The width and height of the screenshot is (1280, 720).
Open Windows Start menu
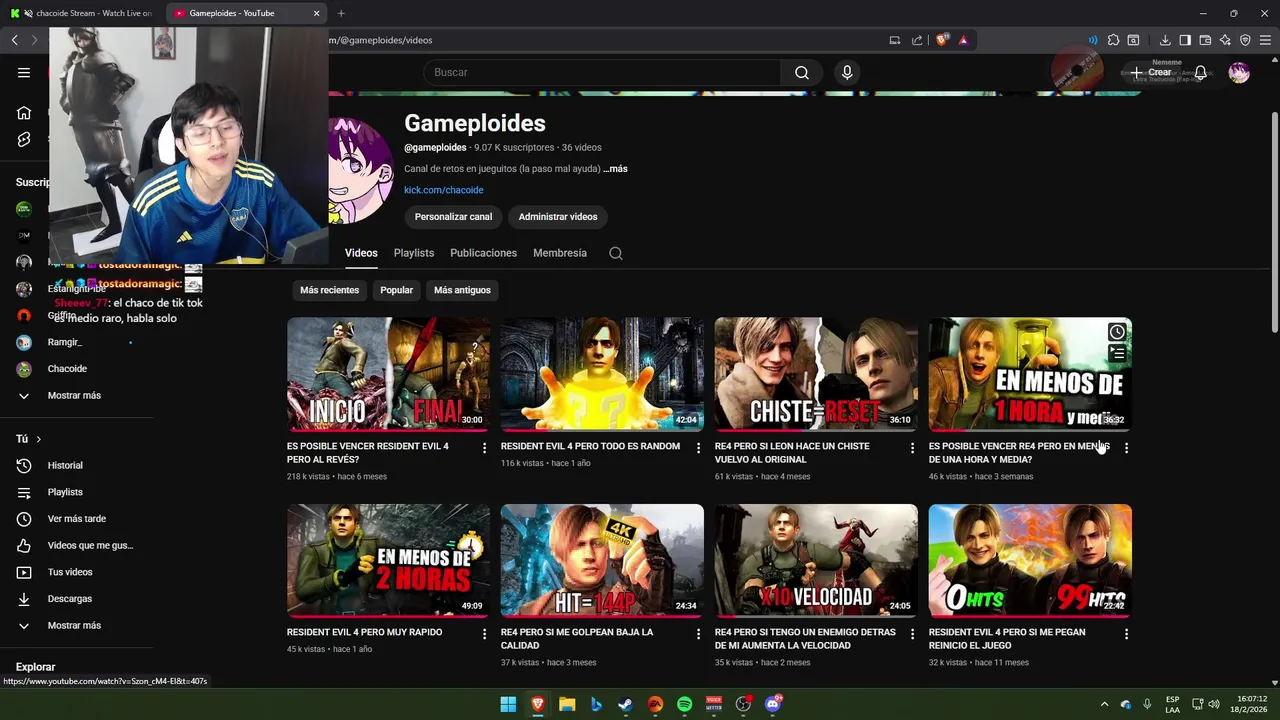pyautogui.click(x=508, y=704)
